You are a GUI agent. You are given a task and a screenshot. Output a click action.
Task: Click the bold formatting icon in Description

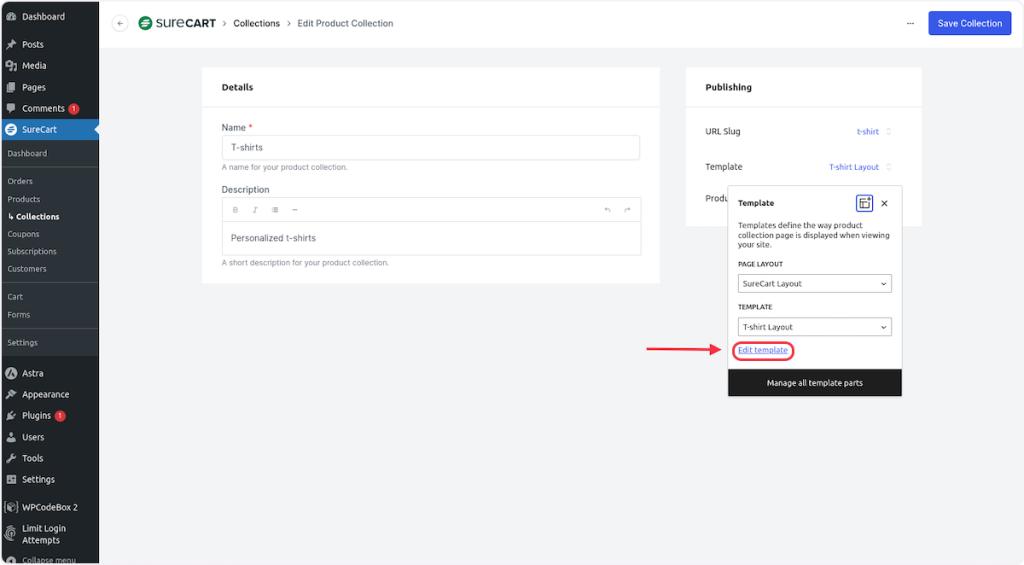236,210
